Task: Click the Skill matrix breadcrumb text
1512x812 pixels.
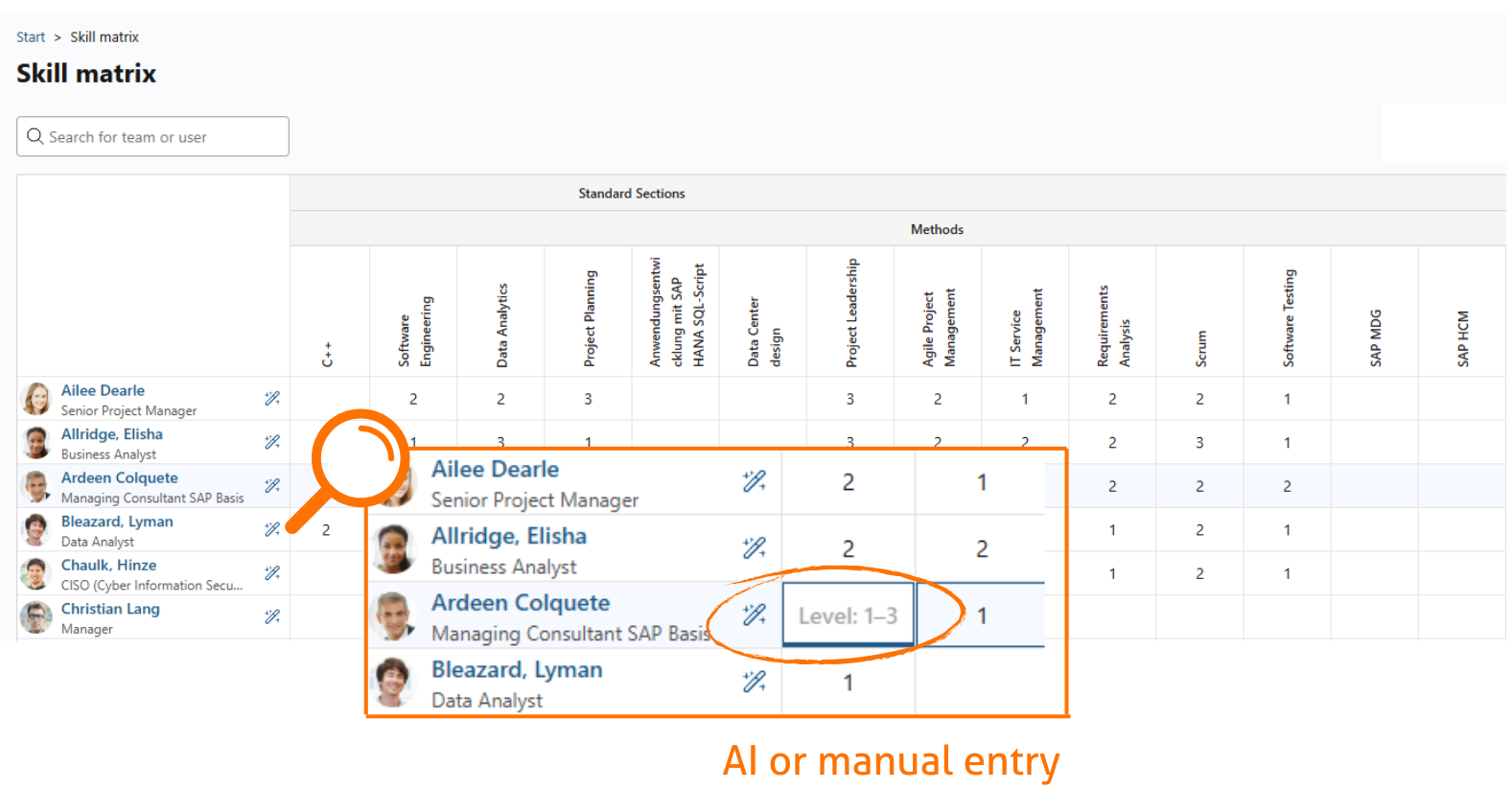Action: tap(105, 37)
